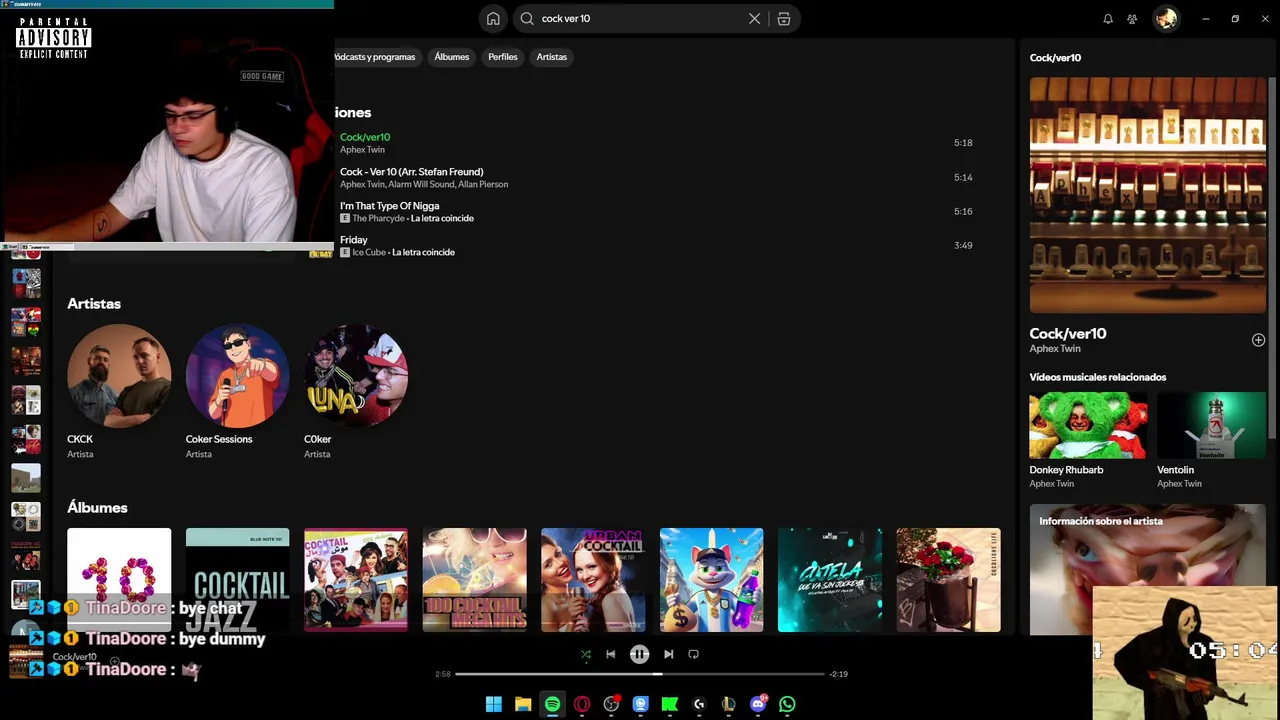
Task: Clear the search text with X icon
Action: pyautogui.click(x=755, y=19)
